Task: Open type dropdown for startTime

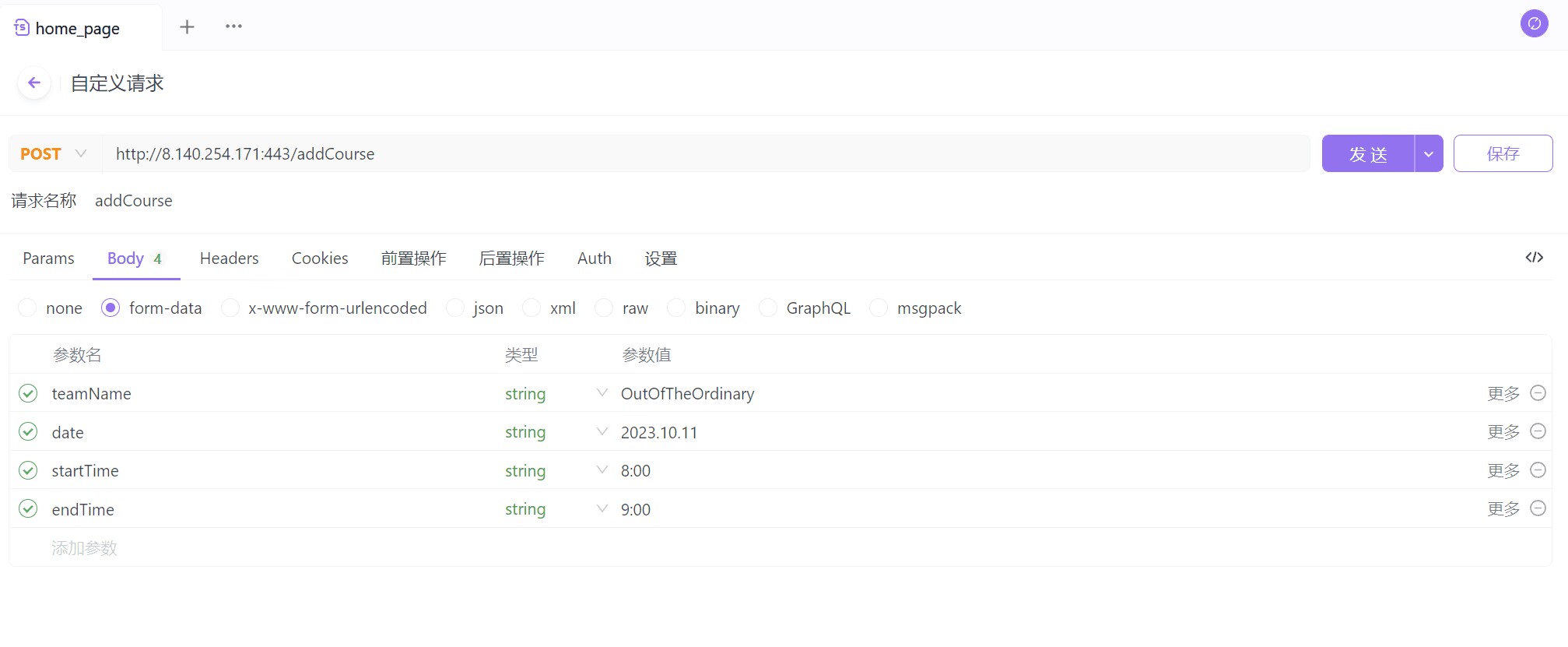Action: point(602,470)
